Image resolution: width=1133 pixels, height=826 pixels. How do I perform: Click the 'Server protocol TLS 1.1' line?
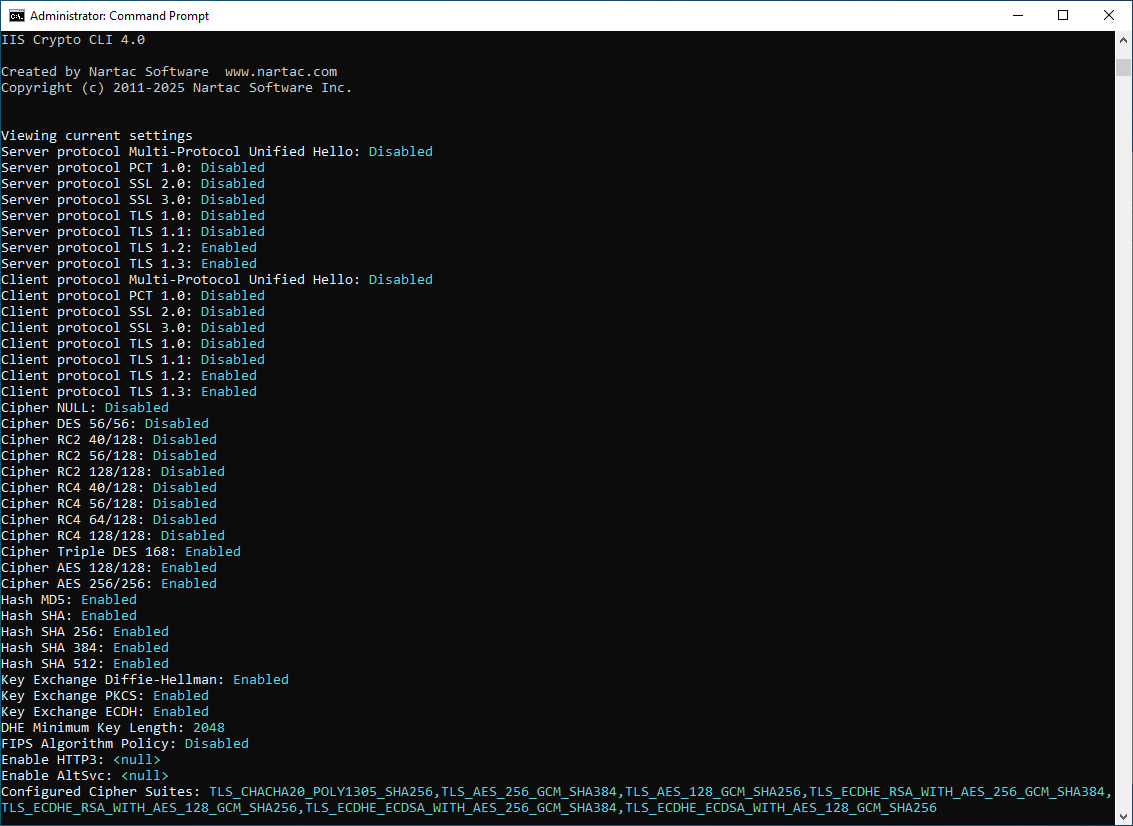coord(133,231)
